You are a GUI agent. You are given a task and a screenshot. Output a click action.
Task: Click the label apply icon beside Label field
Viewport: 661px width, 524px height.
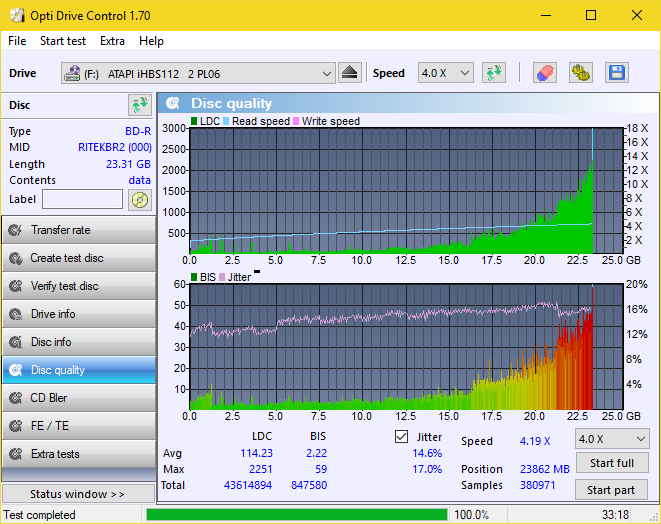(139, 199)
